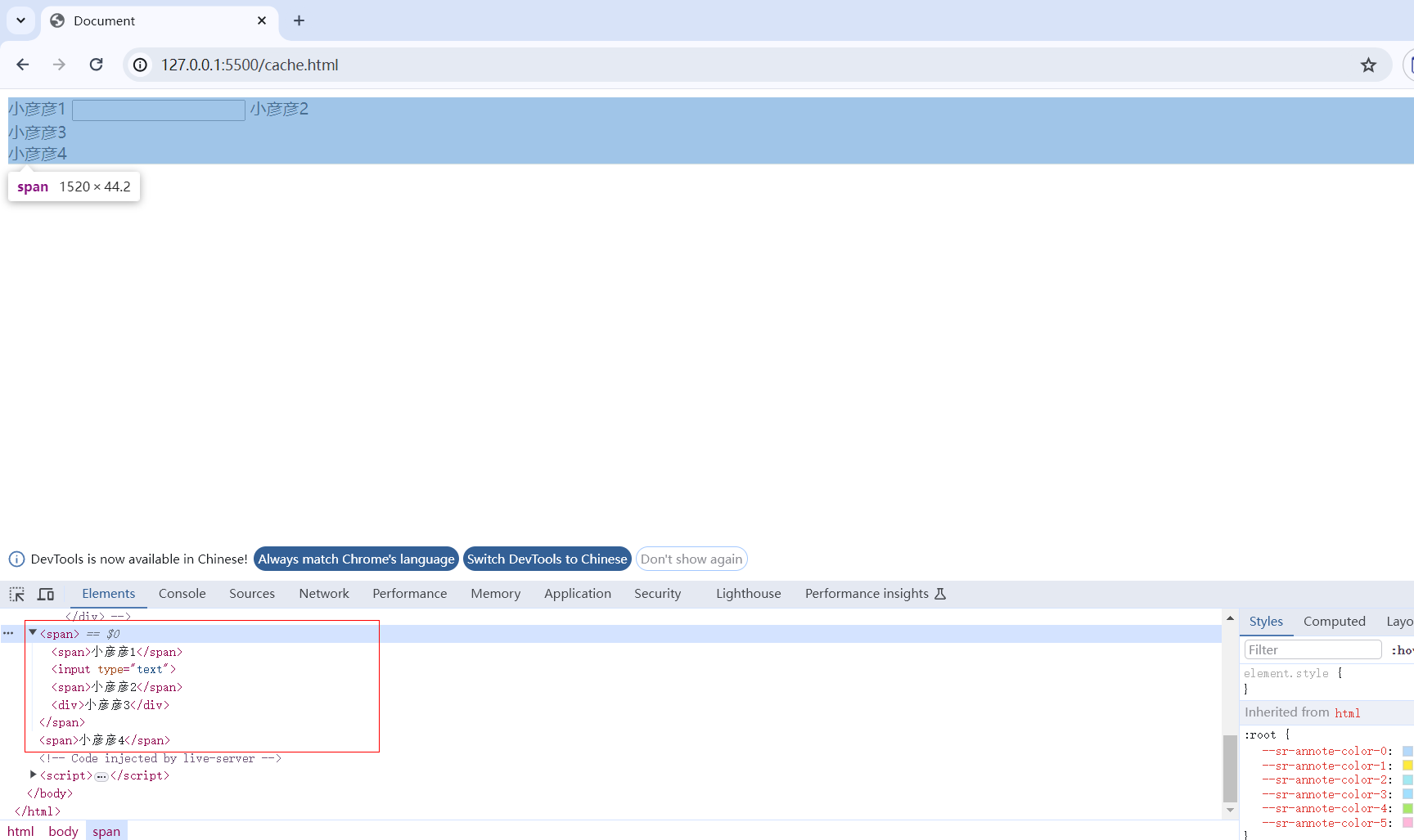The image size is (1414, 840).
Task: Reload the cache.html page
Action: (x=96, y=65)
